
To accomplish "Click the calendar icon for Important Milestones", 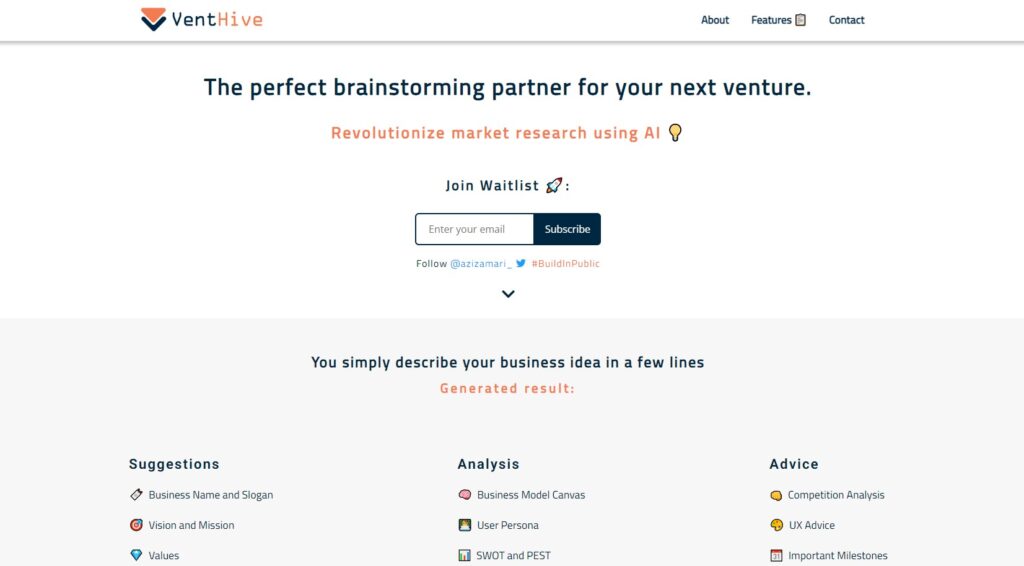I will pyautogui.click(x=776, y=556).
